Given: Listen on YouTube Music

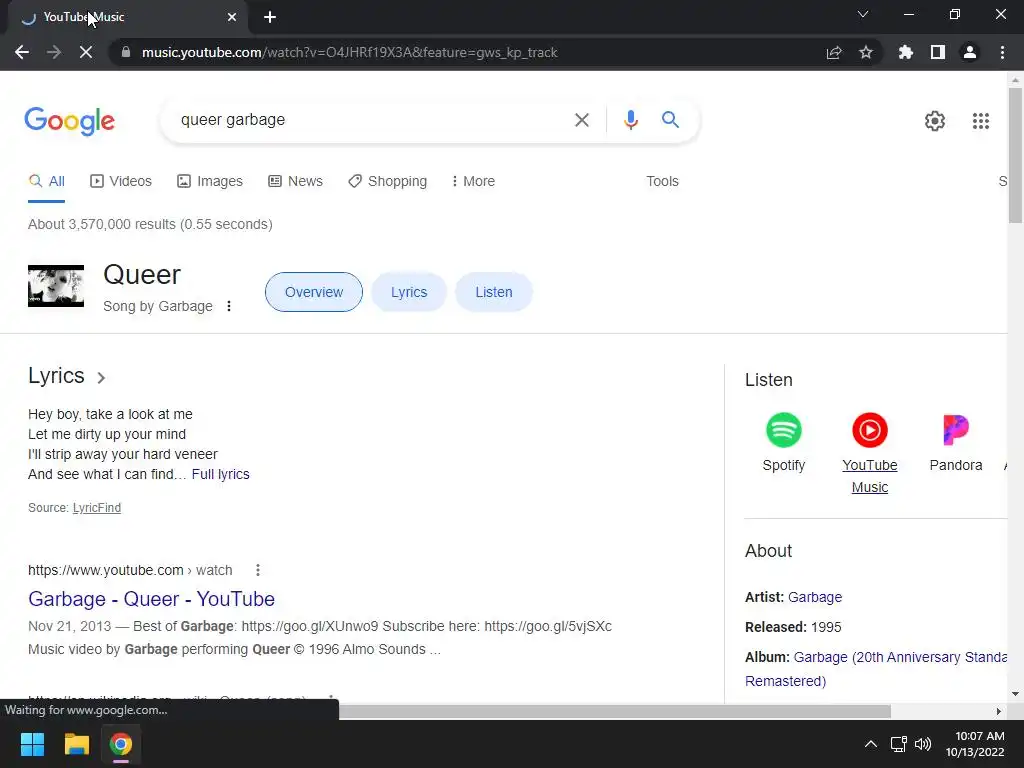Looking at the screenshot, I should click(x=870, y=453).
